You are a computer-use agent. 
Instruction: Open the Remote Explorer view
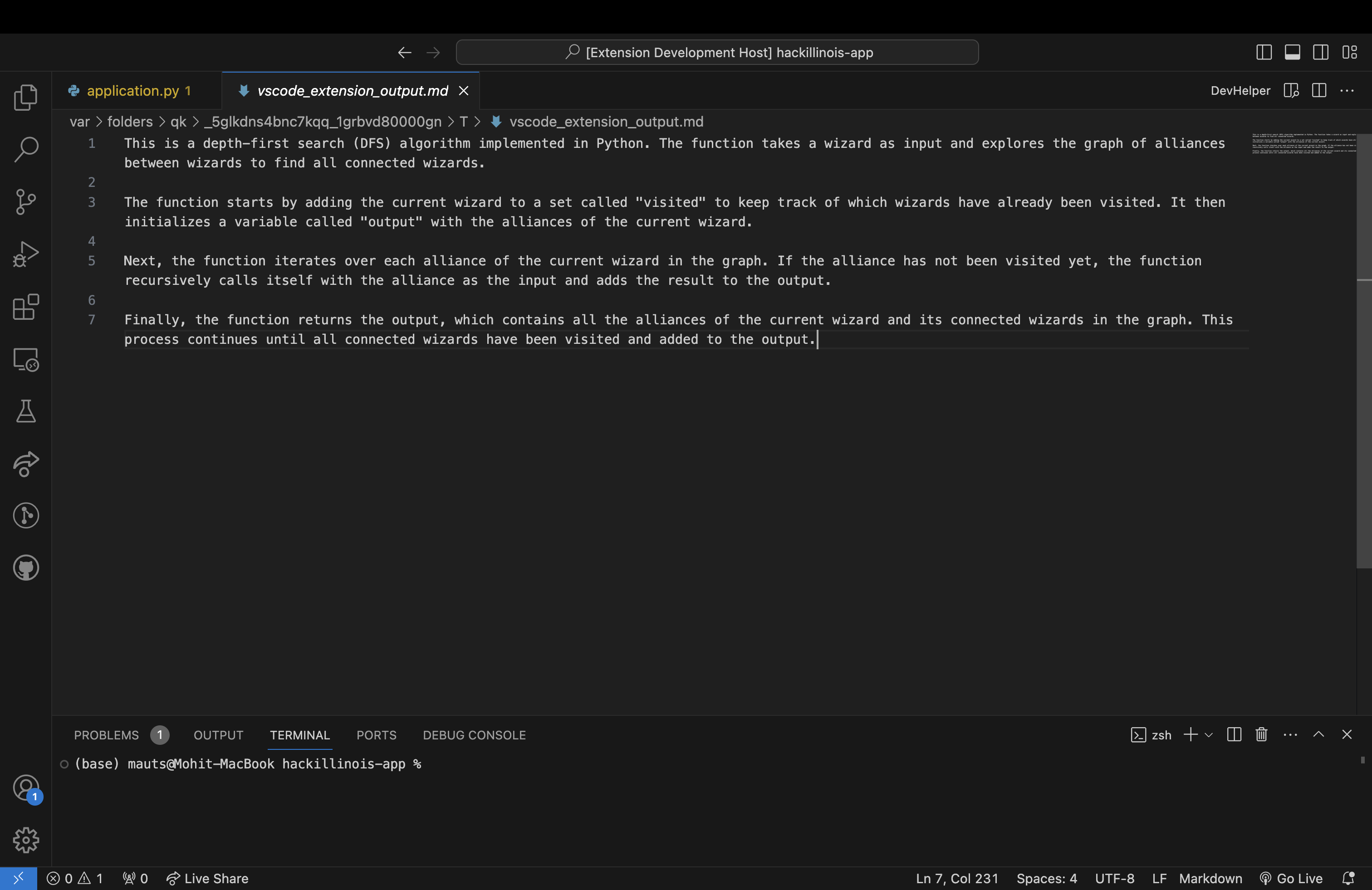26,359
